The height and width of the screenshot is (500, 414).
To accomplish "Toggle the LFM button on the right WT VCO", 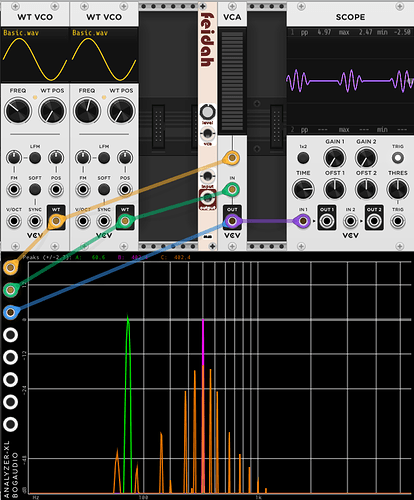I will pos(104,157).
